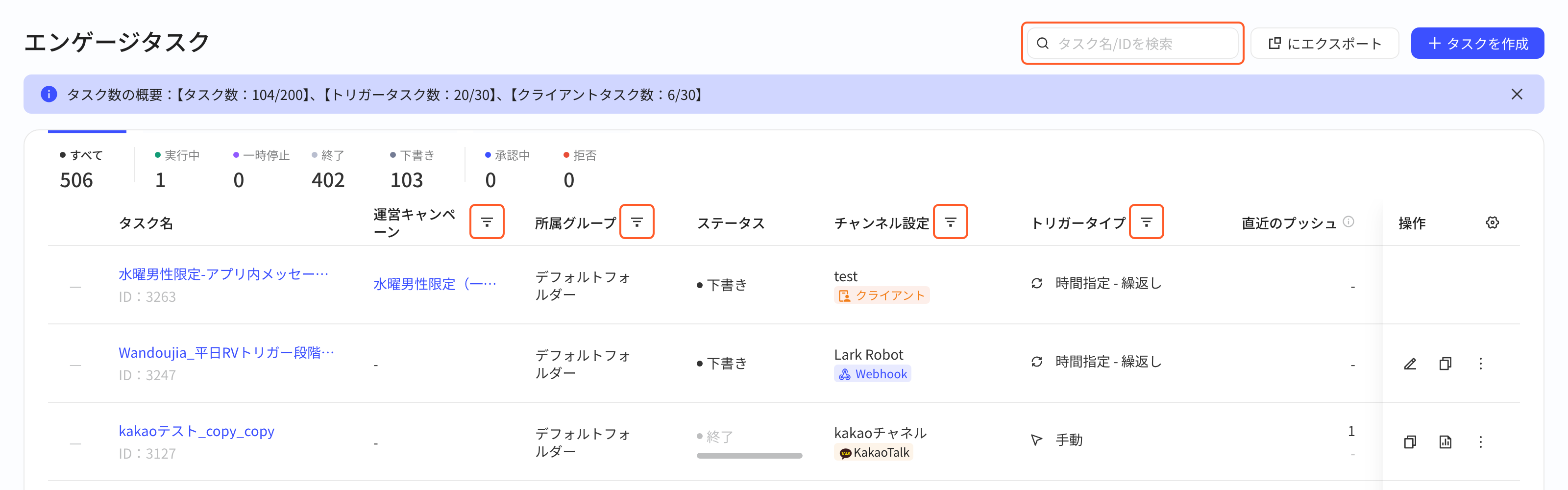Click the タスクを作成 button
The image size is (1568, 490).
click(x=1477, y=43)
